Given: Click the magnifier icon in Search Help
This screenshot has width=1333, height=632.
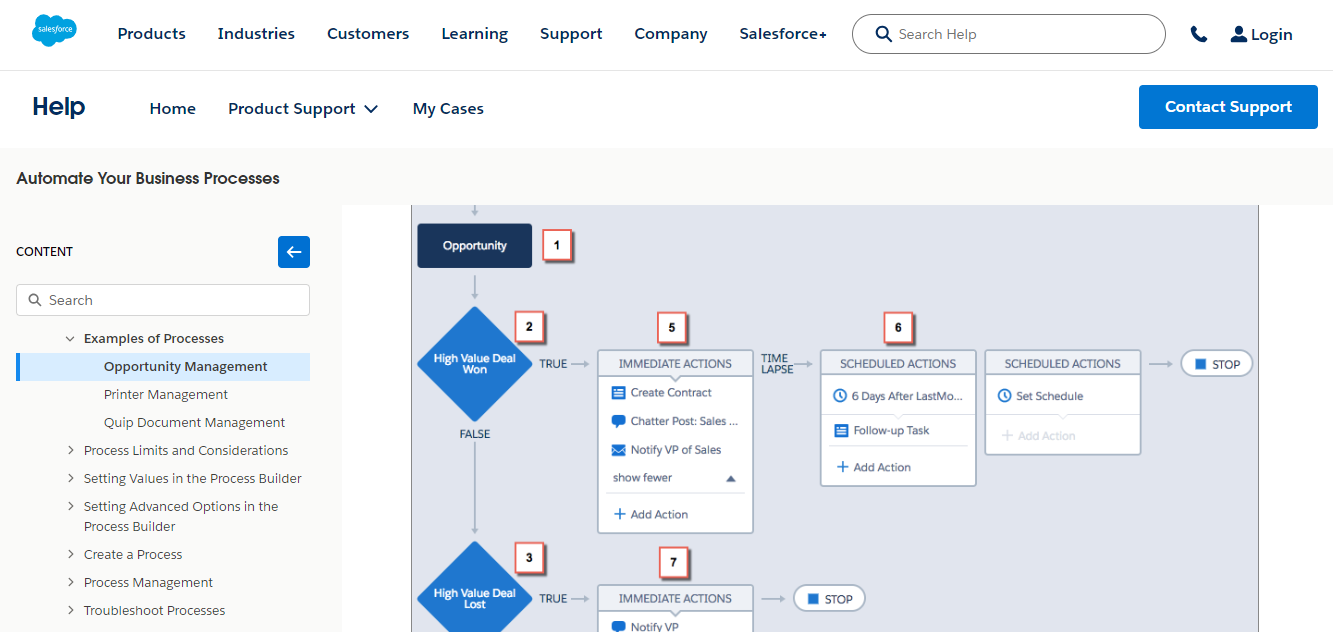Looking at the screenshot, I should 883,34.
